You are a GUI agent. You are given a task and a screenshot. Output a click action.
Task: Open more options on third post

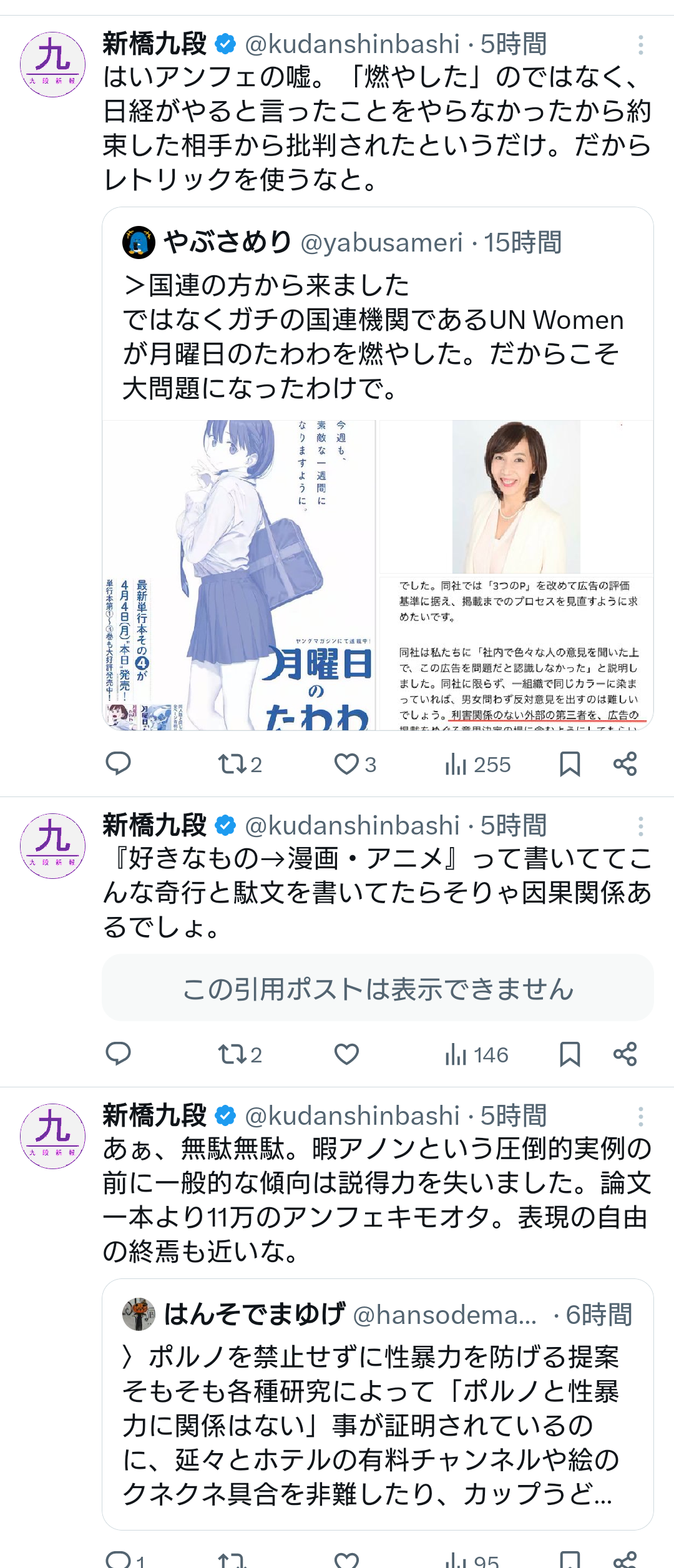[x=640, y=1116]
